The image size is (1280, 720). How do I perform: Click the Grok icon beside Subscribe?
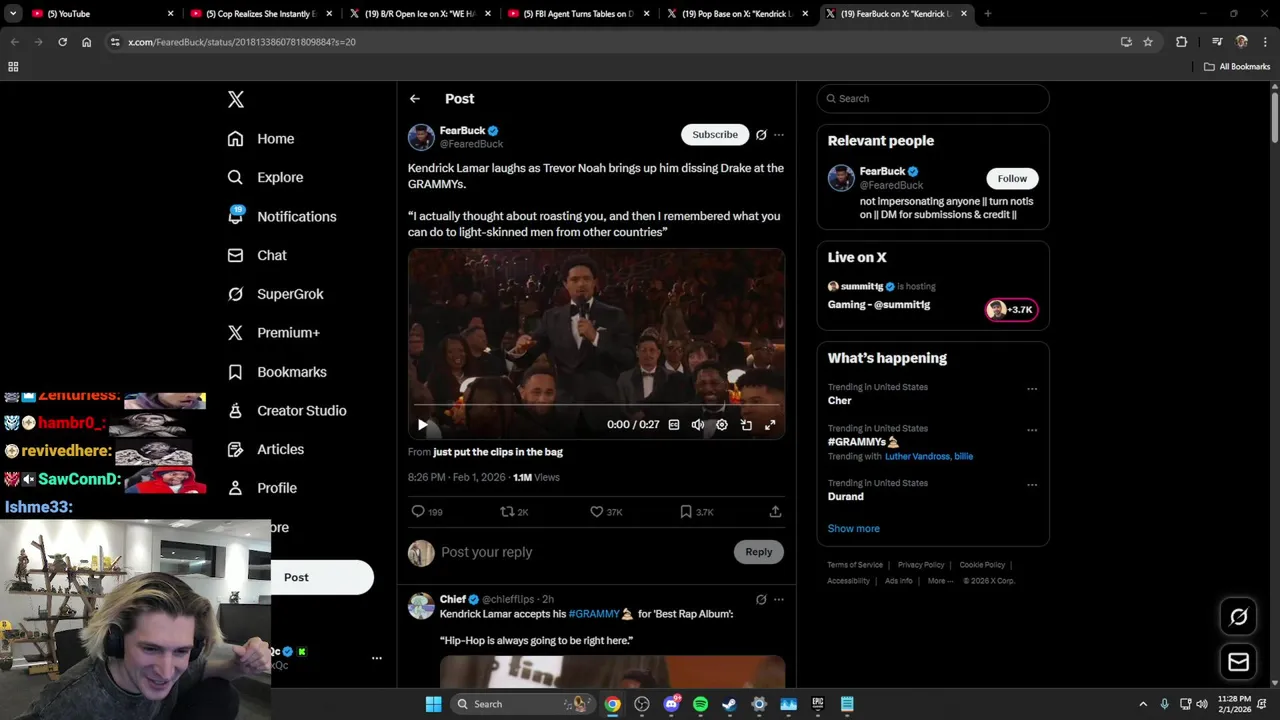[x=761, y=135]
